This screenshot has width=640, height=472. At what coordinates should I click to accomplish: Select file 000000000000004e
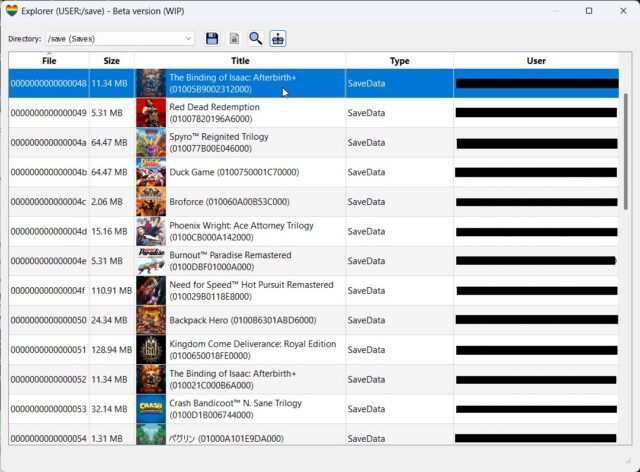49,261
